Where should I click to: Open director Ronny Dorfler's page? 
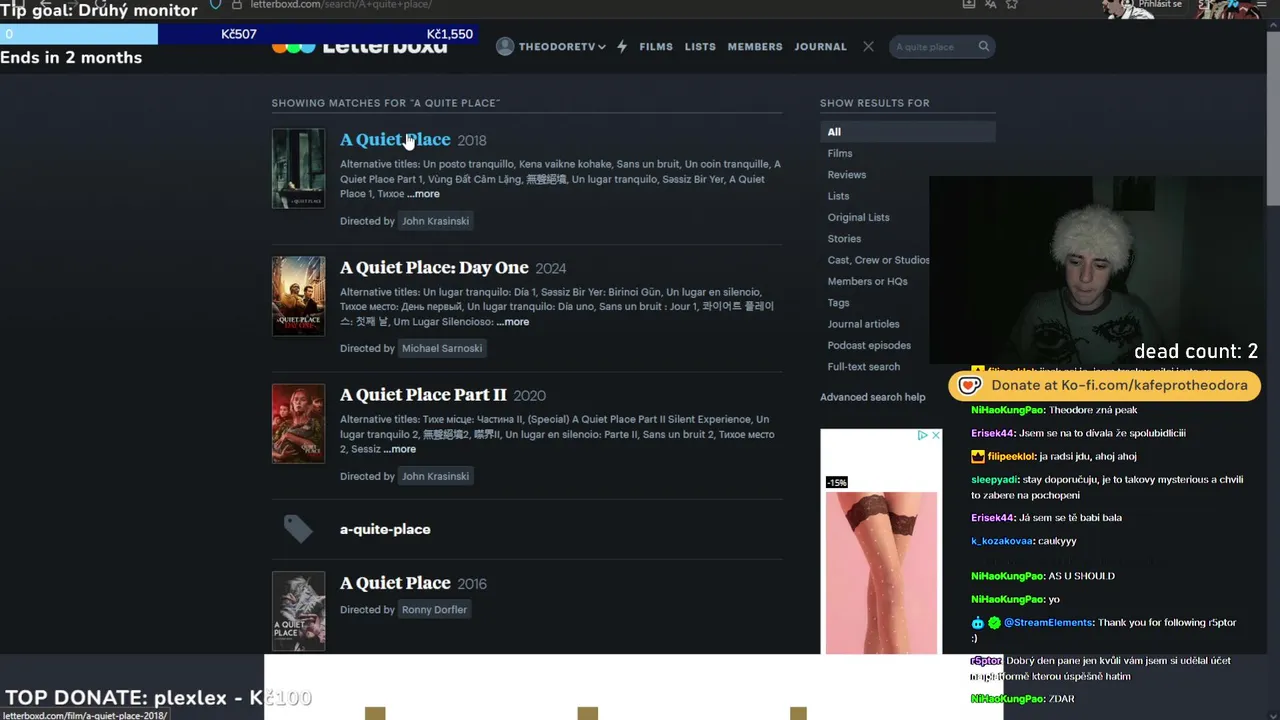click(434, 610)
